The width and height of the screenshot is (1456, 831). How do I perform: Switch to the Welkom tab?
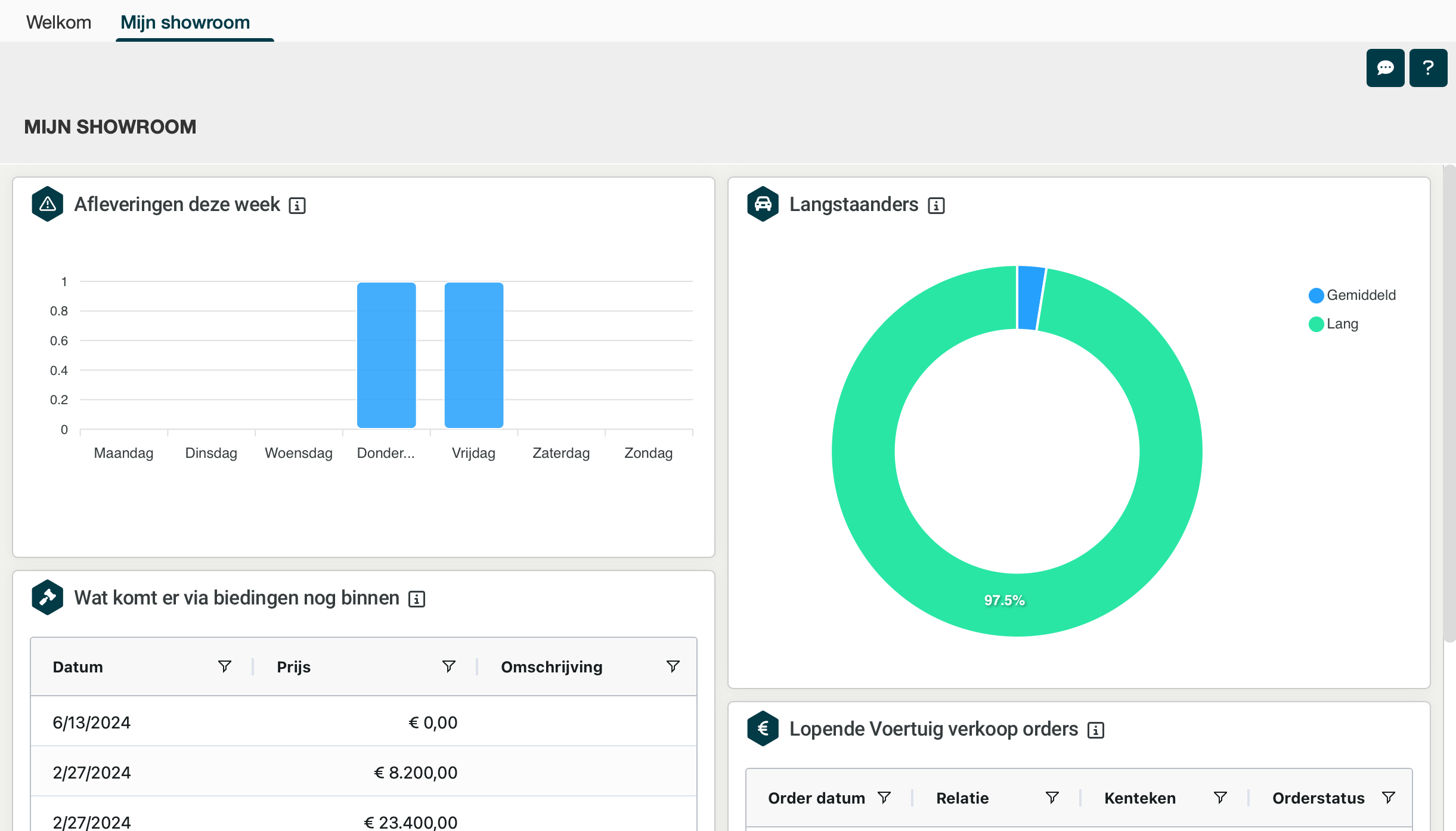tap(58, 22)
